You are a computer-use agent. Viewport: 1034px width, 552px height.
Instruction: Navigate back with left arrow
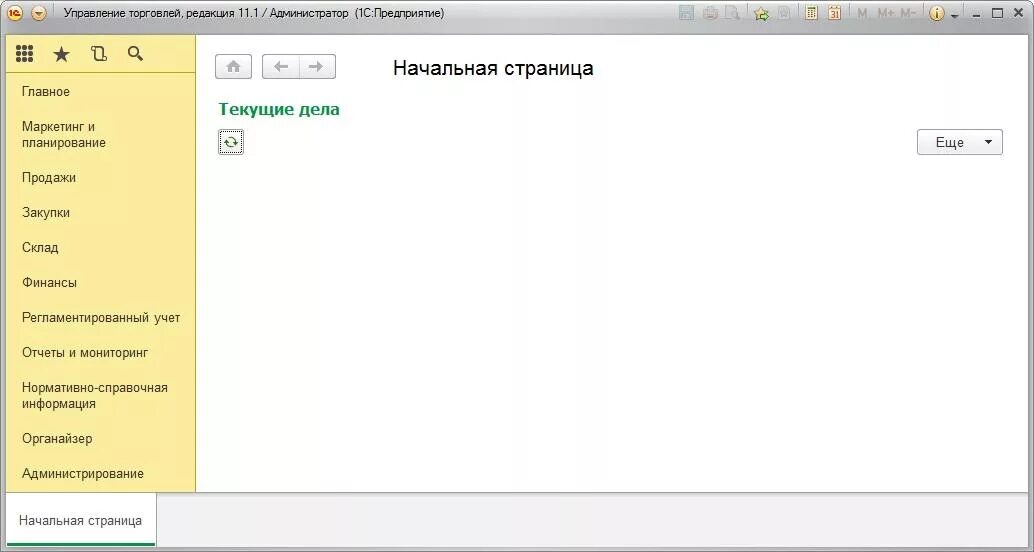pos(281,67)
